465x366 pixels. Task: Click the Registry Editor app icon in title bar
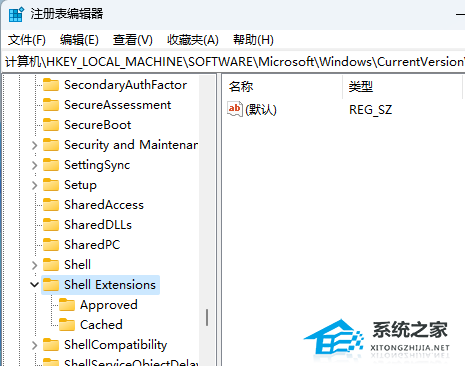[16, 15]
